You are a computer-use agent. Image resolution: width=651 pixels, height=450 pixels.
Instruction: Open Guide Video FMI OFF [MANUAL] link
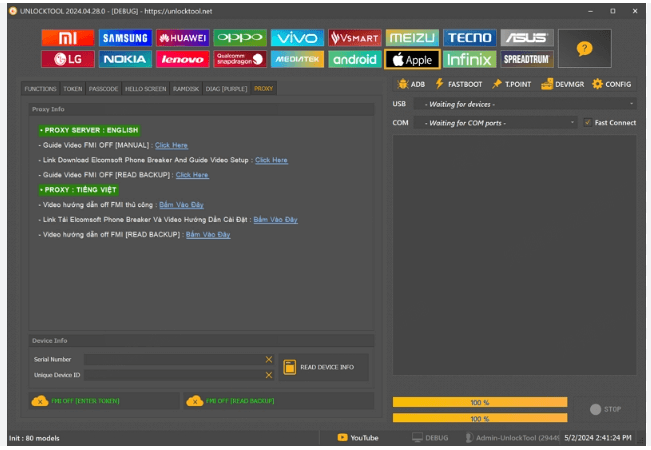(171, 145)
